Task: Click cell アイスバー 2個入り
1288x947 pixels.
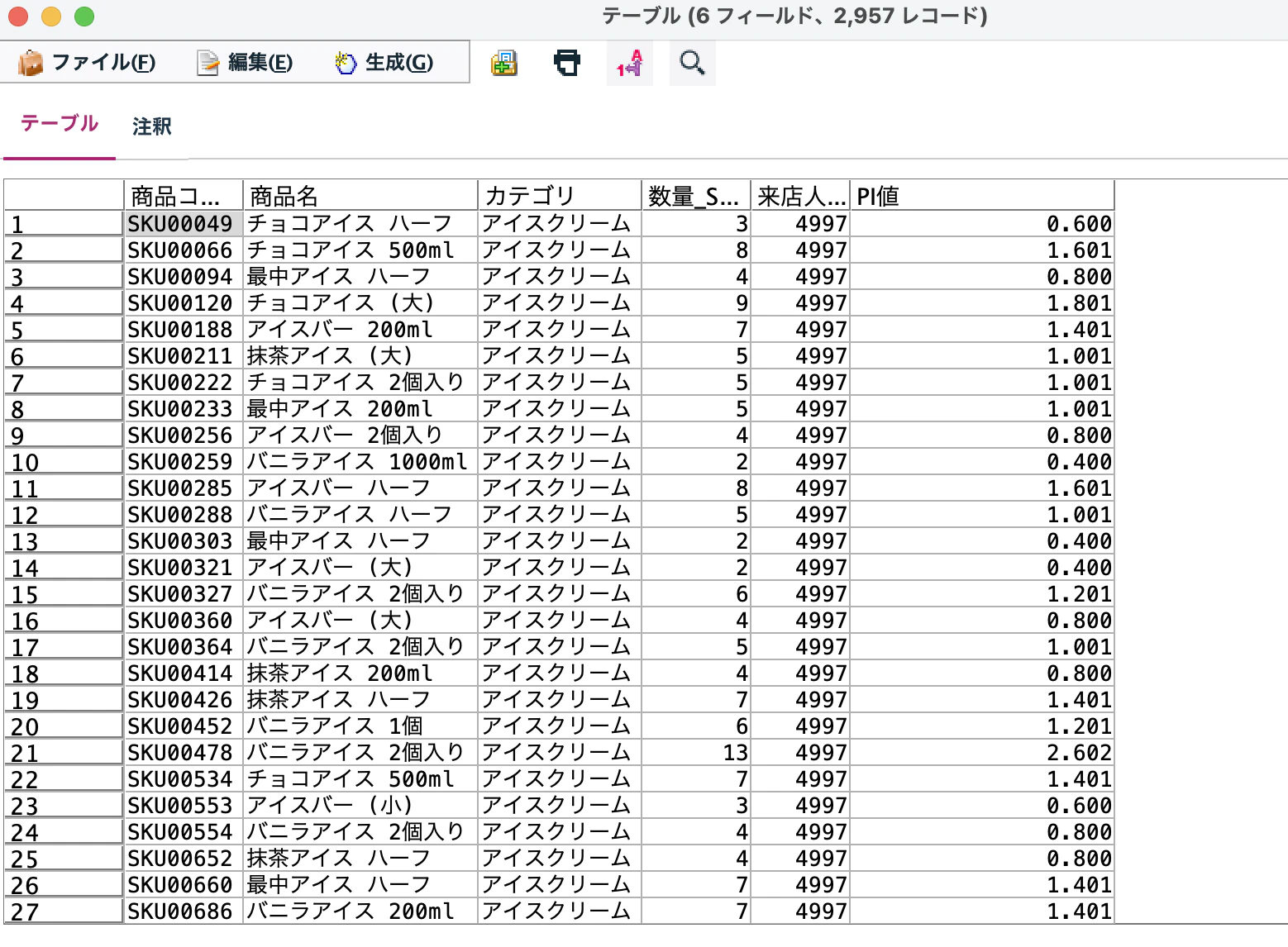Action: [360, 435]
